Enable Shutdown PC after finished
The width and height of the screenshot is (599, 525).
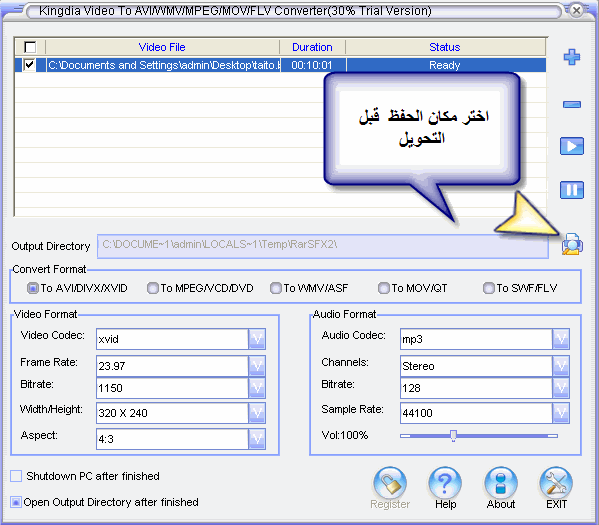click(16, 476)
